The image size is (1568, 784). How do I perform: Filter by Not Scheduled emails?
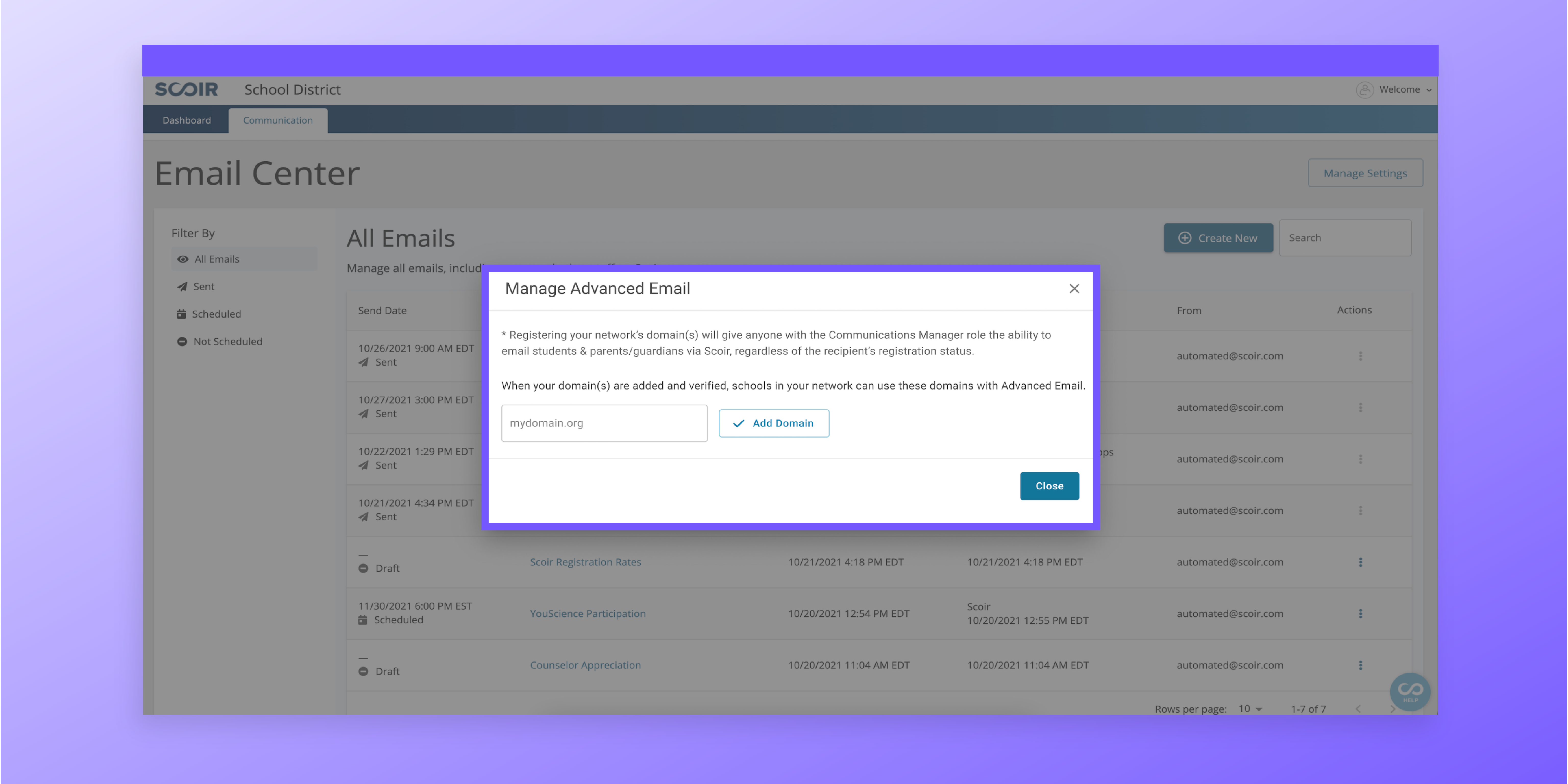pos(228,341)
